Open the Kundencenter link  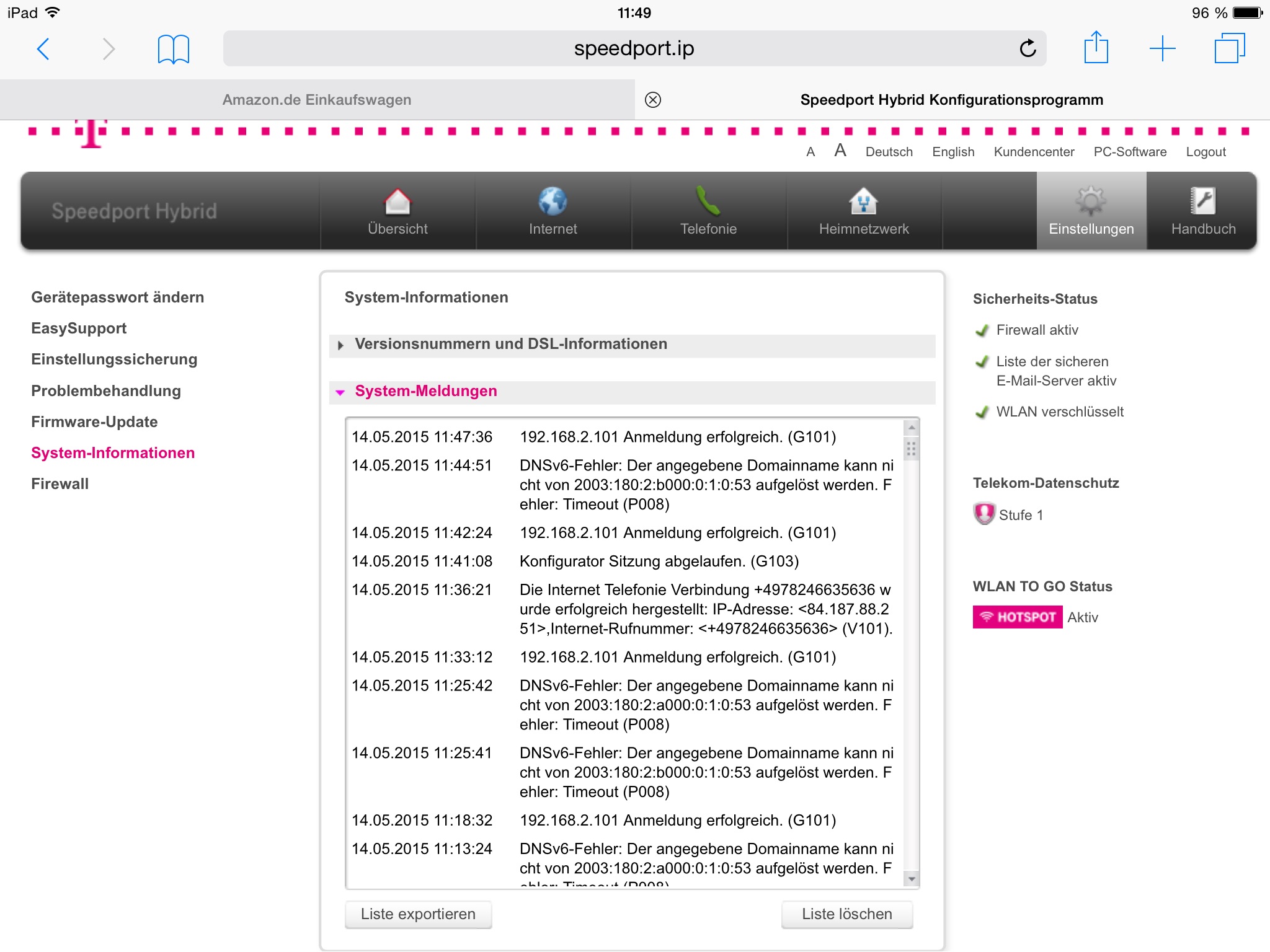click(x=1034, y=152)
